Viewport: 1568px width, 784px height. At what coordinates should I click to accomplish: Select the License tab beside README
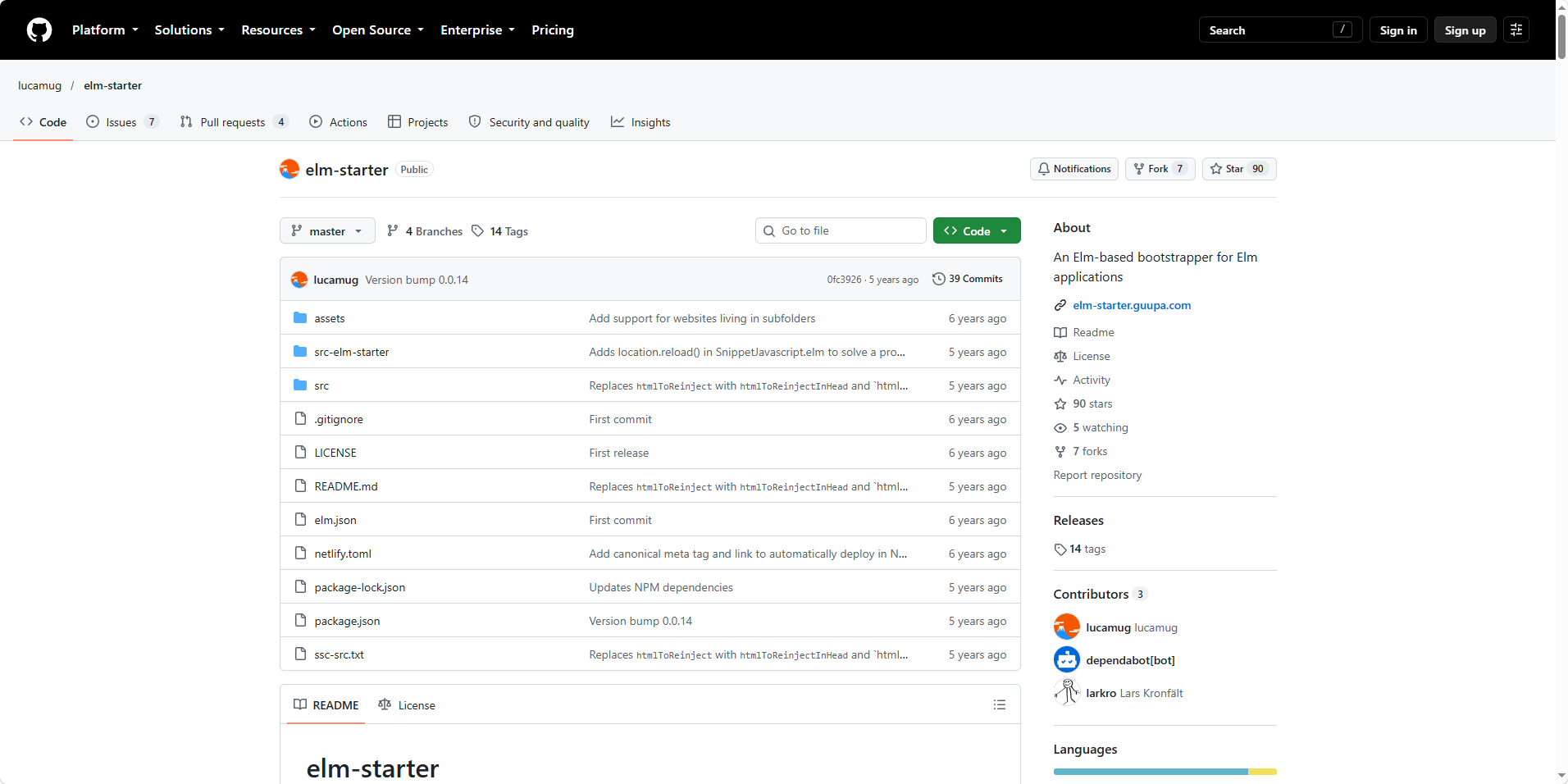coord(407,704)
